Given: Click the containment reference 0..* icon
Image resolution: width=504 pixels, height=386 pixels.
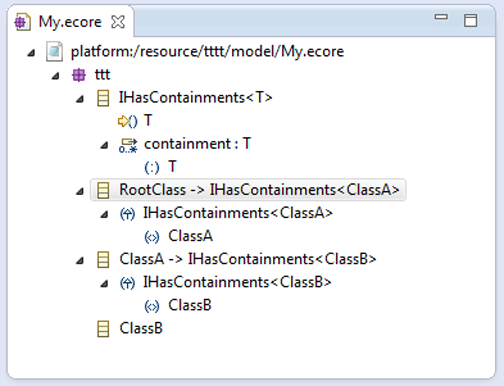Looking at the screenshot, I should (128, 145).
